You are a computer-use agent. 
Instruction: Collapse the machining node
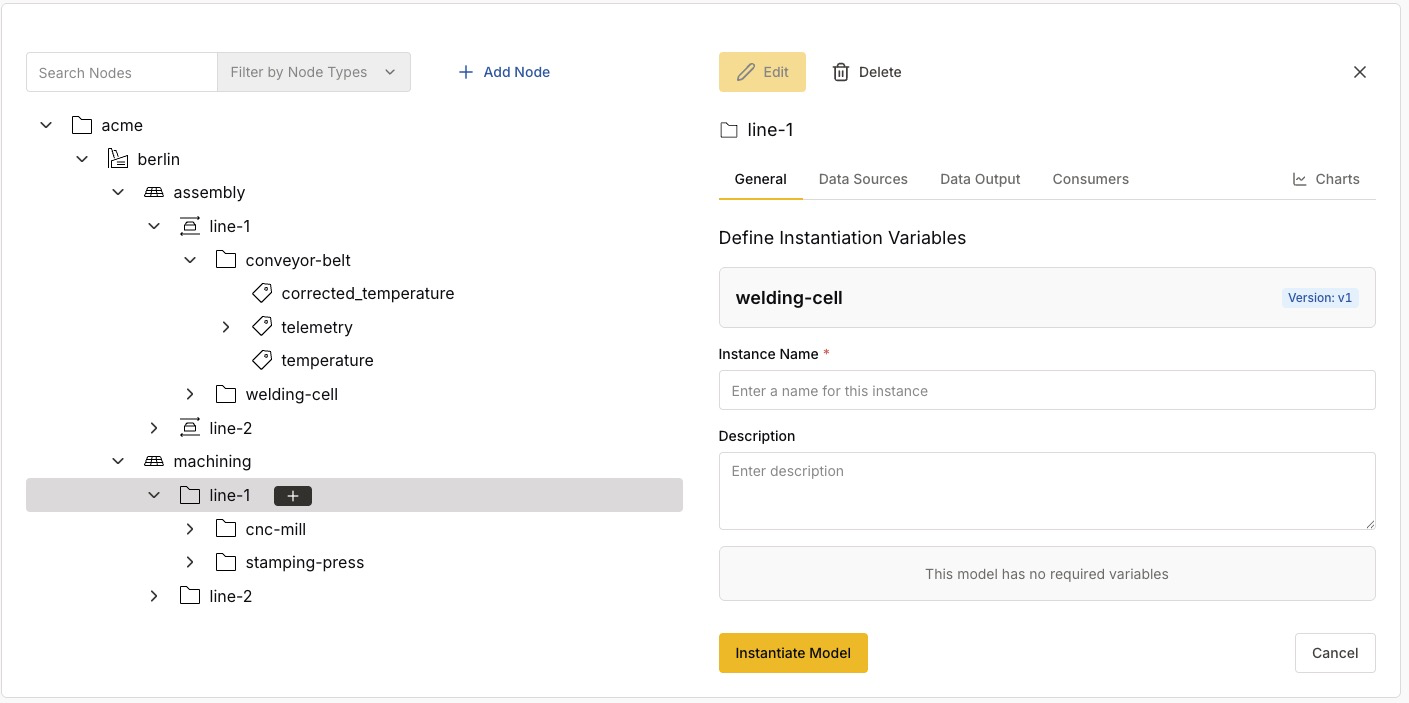pyautogui.click(x=118, y=461)
